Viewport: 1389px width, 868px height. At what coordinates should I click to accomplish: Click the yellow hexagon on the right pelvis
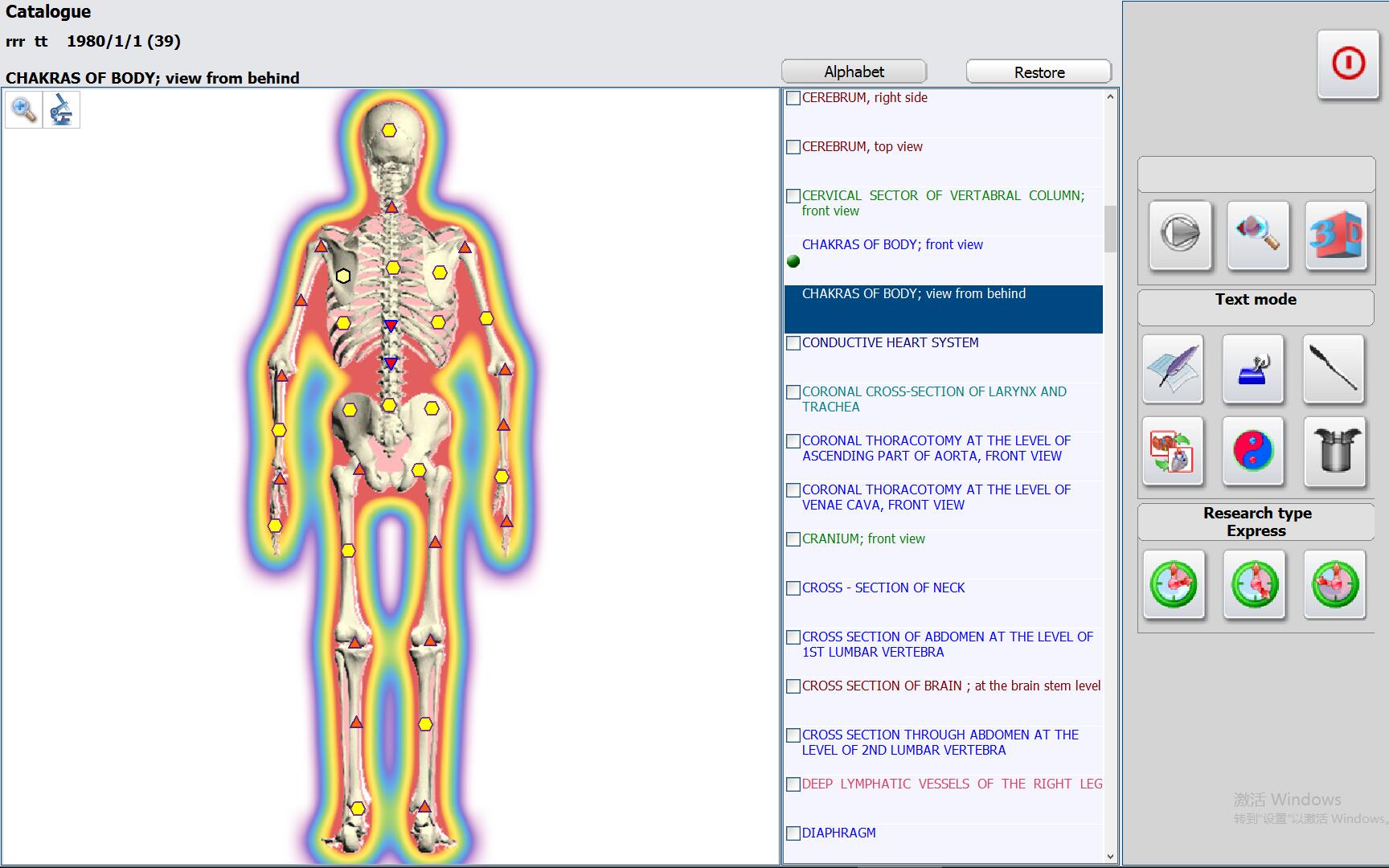coord(432,408)
